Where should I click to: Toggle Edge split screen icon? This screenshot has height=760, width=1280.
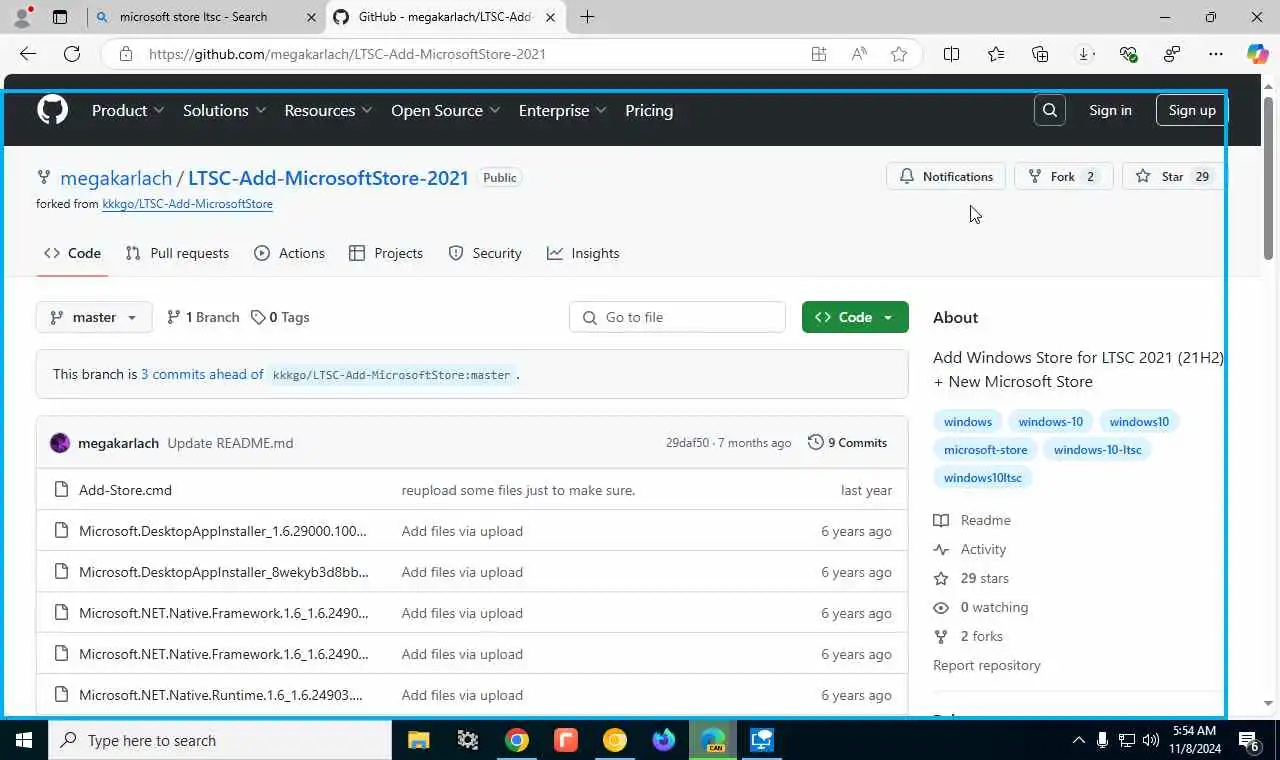click(951, 54)
